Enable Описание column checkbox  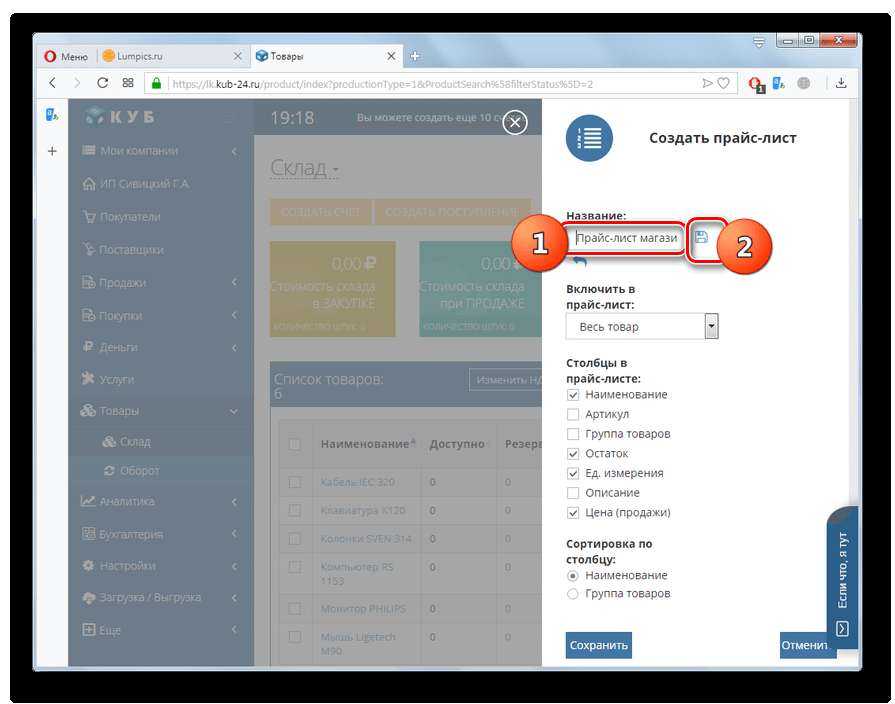click(x=573, y=493)
